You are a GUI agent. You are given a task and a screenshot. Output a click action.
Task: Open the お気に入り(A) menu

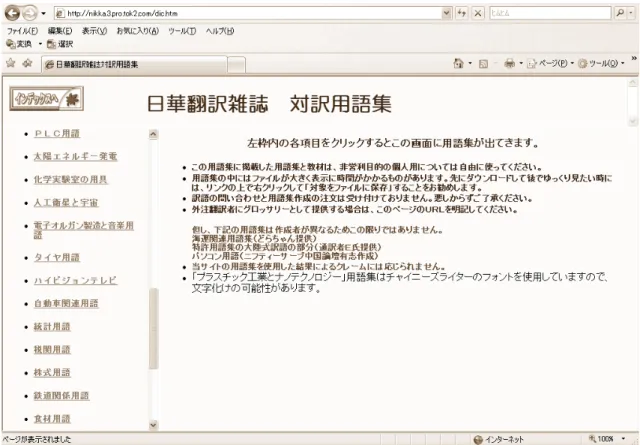pos(138,31)
